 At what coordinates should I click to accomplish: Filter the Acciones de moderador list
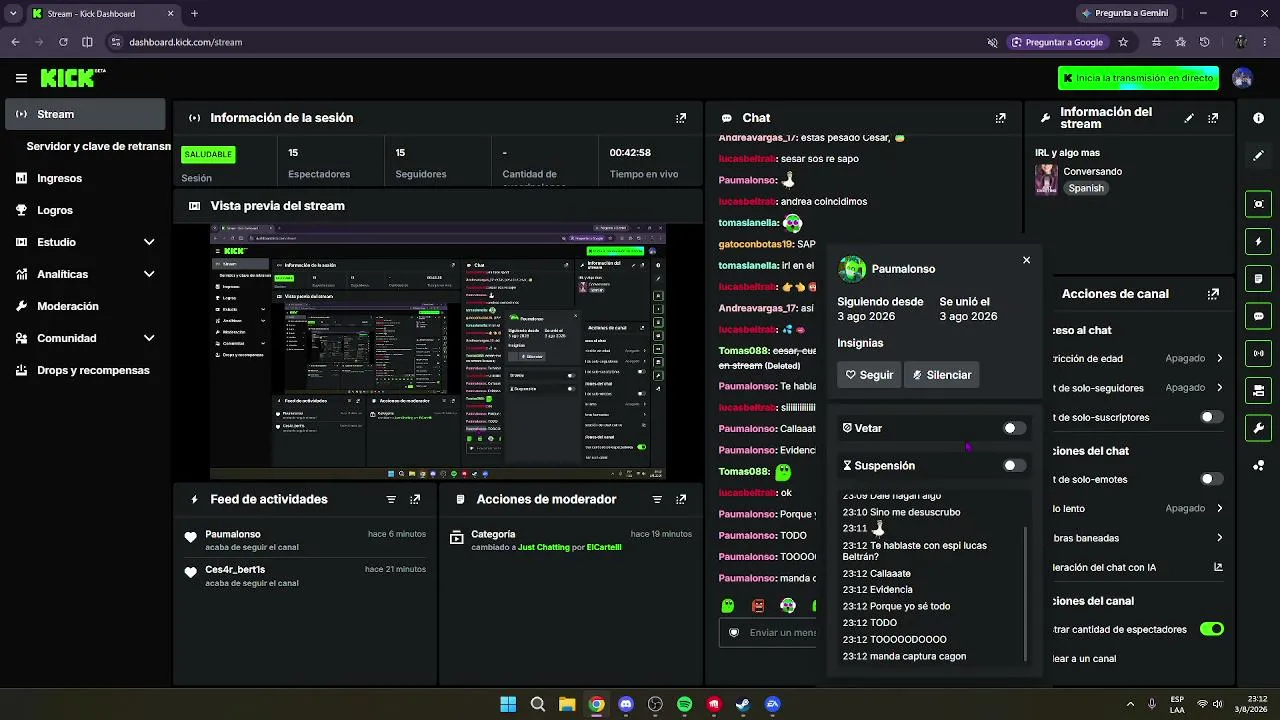pyautogui.click(x=657, y=499)
